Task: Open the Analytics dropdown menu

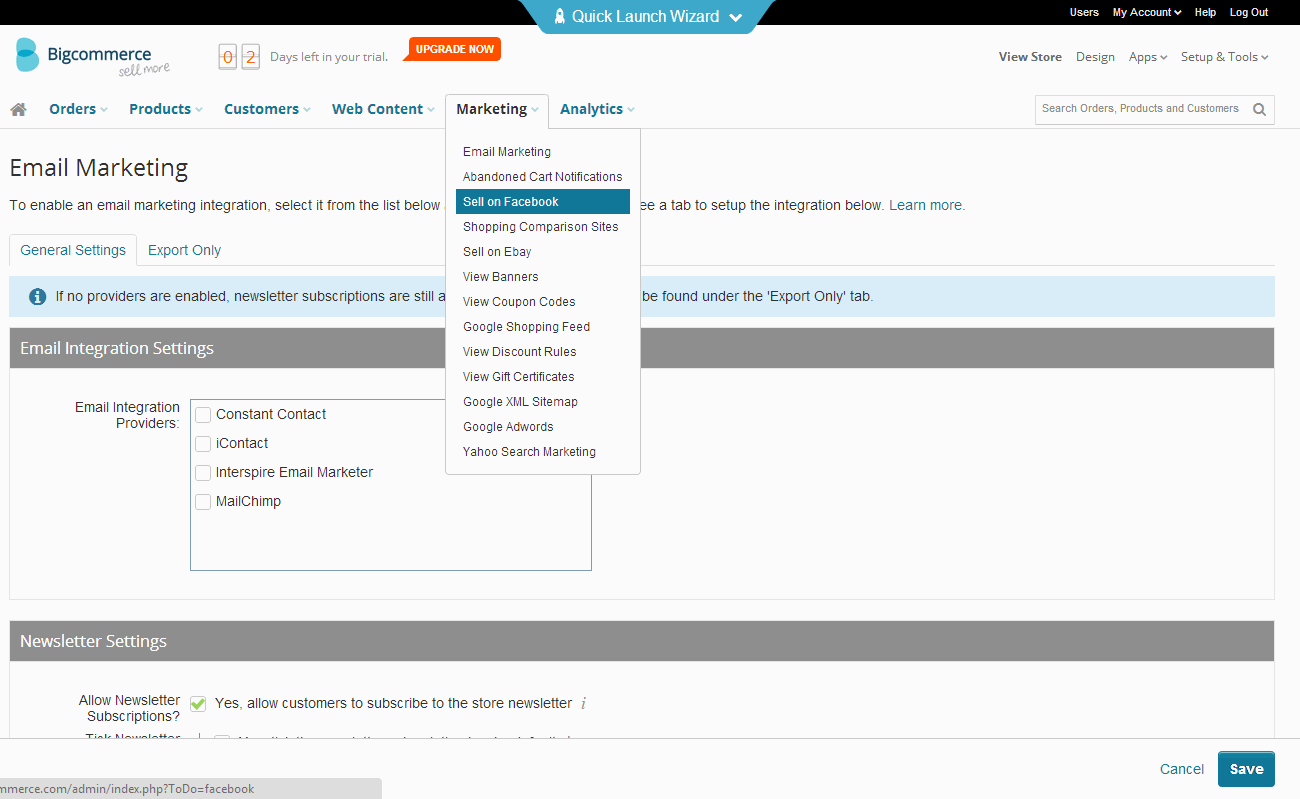Action: tap(596, 109)
